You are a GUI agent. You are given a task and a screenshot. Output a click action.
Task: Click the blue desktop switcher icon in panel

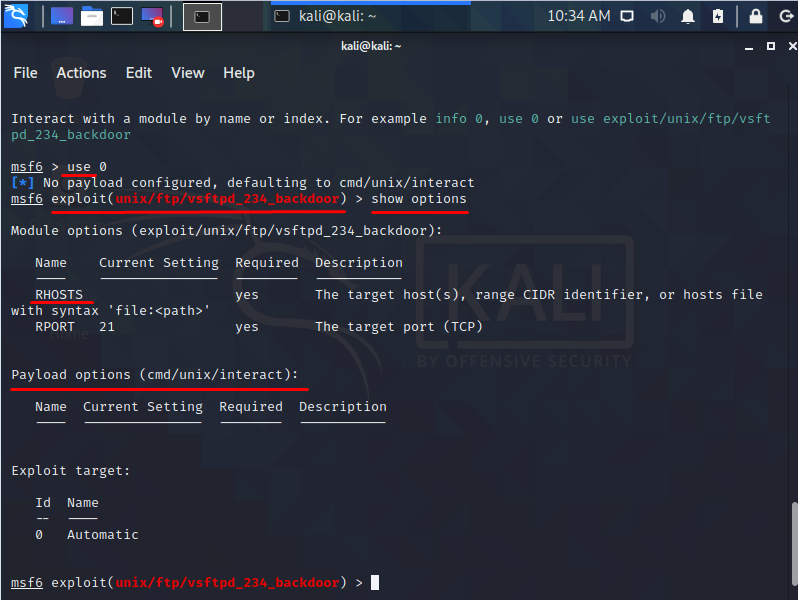pyautogui.click(x=62, y=16)
